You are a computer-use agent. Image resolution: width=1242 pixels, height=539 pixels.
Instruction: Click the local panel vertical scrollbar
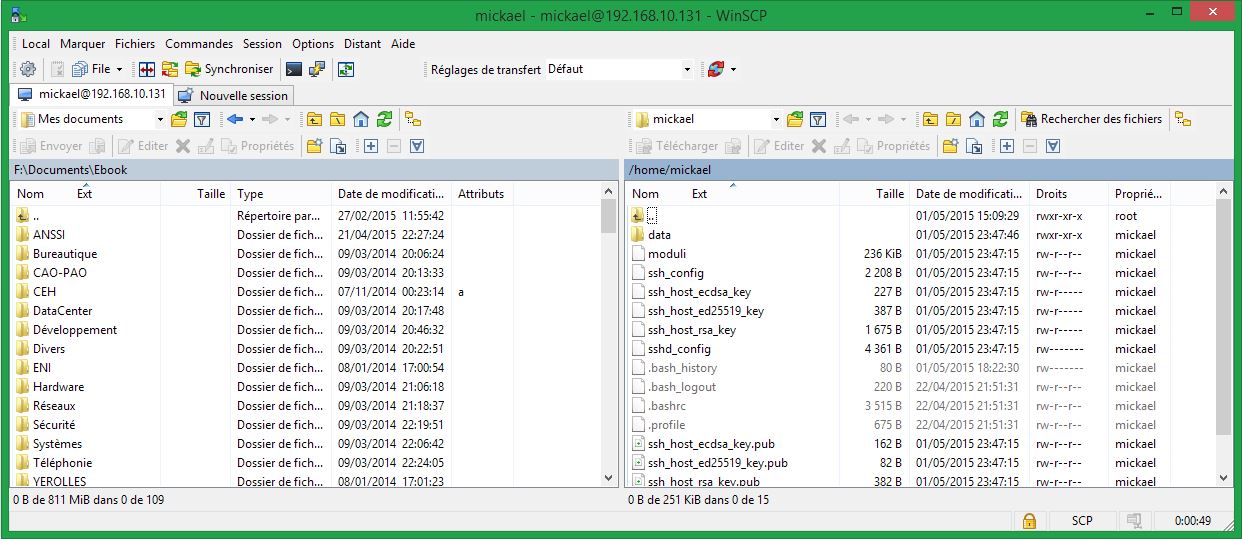[x=609, y=336]
